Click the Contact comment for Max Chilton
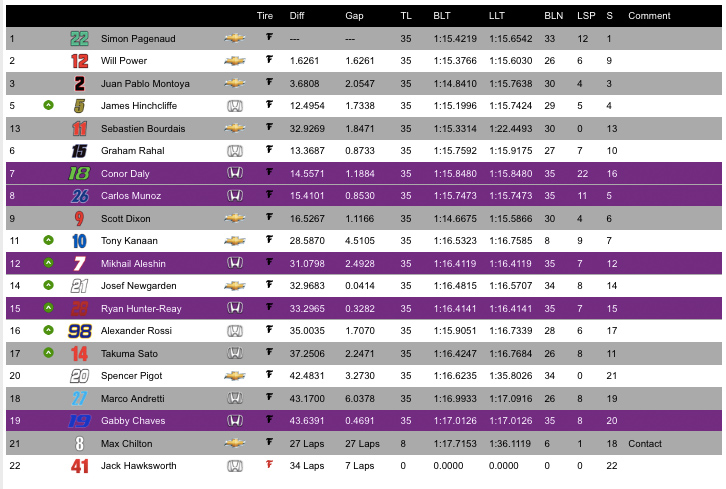The image size is (726, 489). 645,444
